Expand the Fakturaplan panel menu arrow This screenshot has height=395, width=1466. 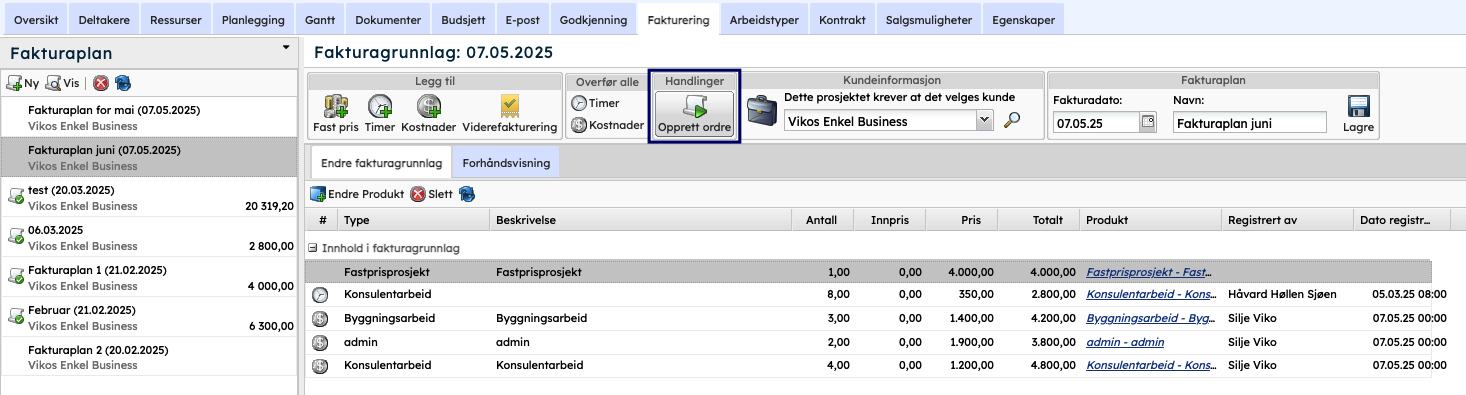tap(286, 47)
